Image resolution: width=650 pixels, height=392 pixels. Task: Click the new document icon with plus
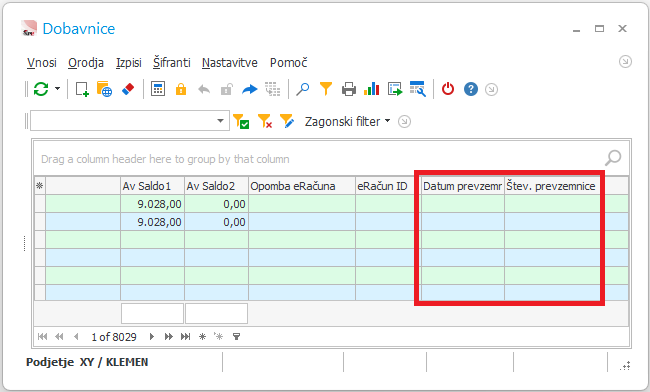82,89
